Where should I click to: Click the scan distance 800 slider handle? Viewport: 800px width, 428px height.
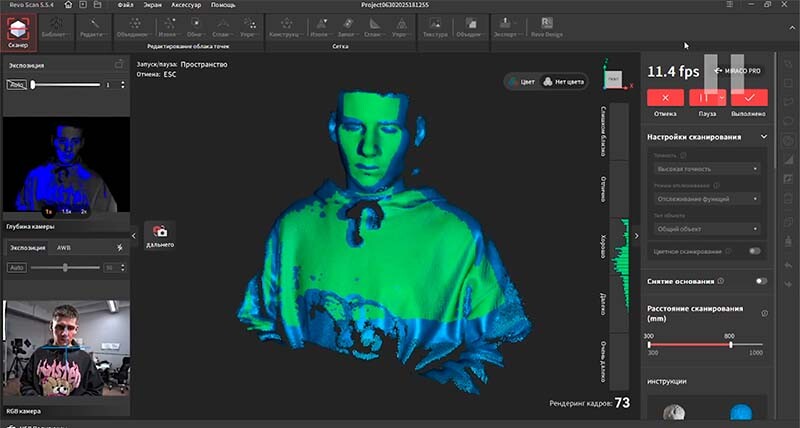pos(731,345)
